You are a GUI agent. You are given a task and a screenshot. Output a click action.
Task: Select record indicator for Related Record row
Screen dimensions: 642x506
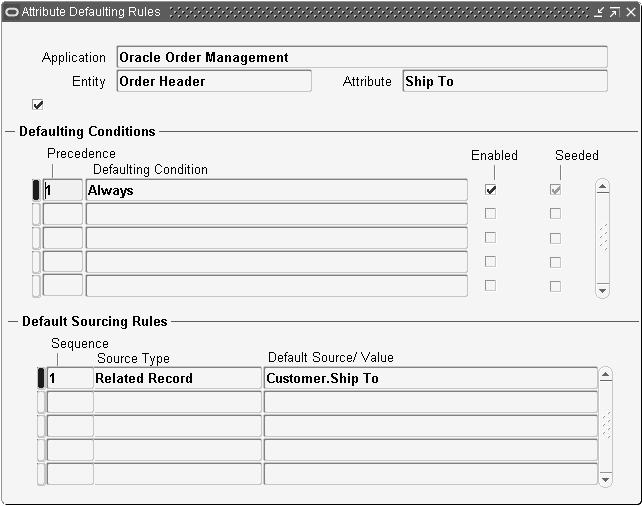(x=41, y=378)
